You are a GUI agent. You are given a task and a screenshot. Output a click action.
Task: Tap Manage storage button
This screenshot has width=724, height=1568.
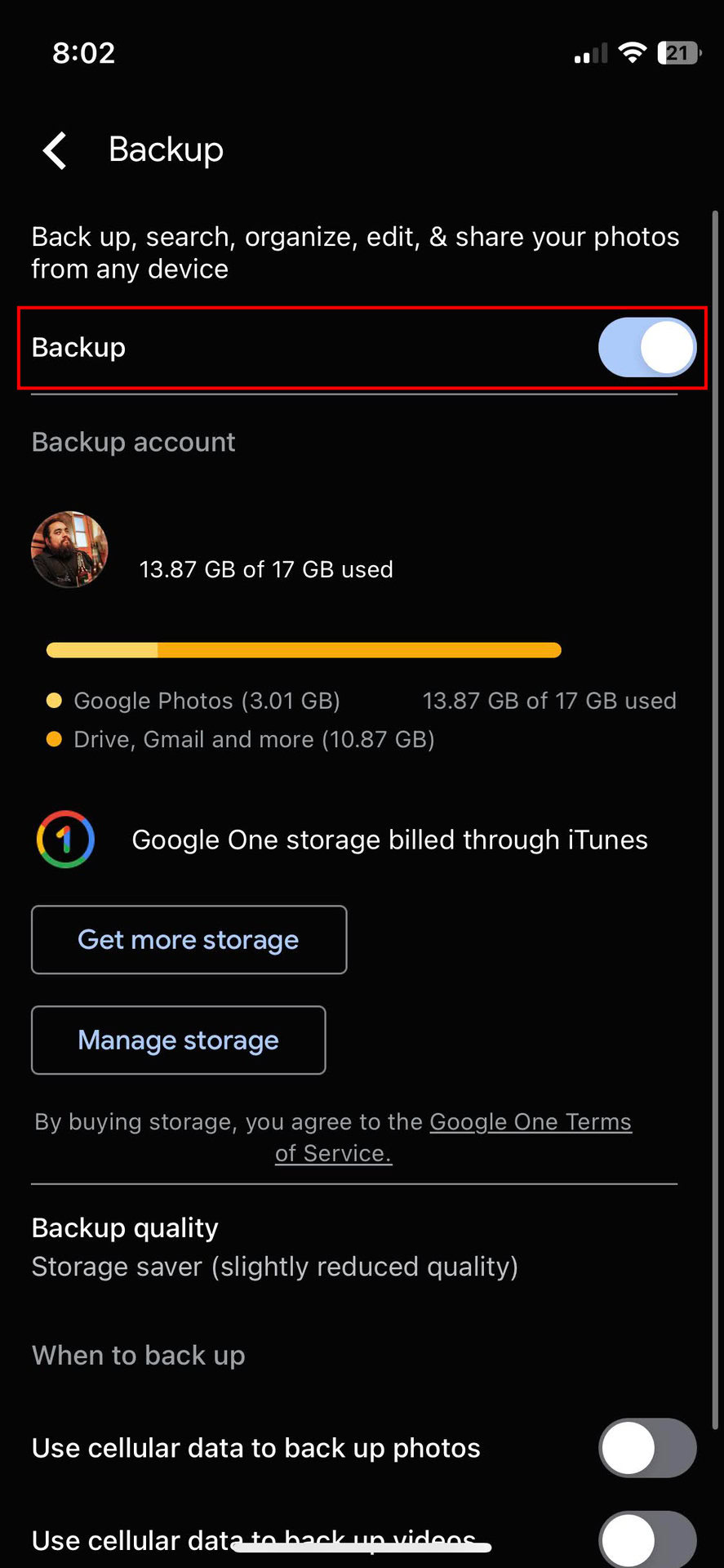[x=178, y=1040]
